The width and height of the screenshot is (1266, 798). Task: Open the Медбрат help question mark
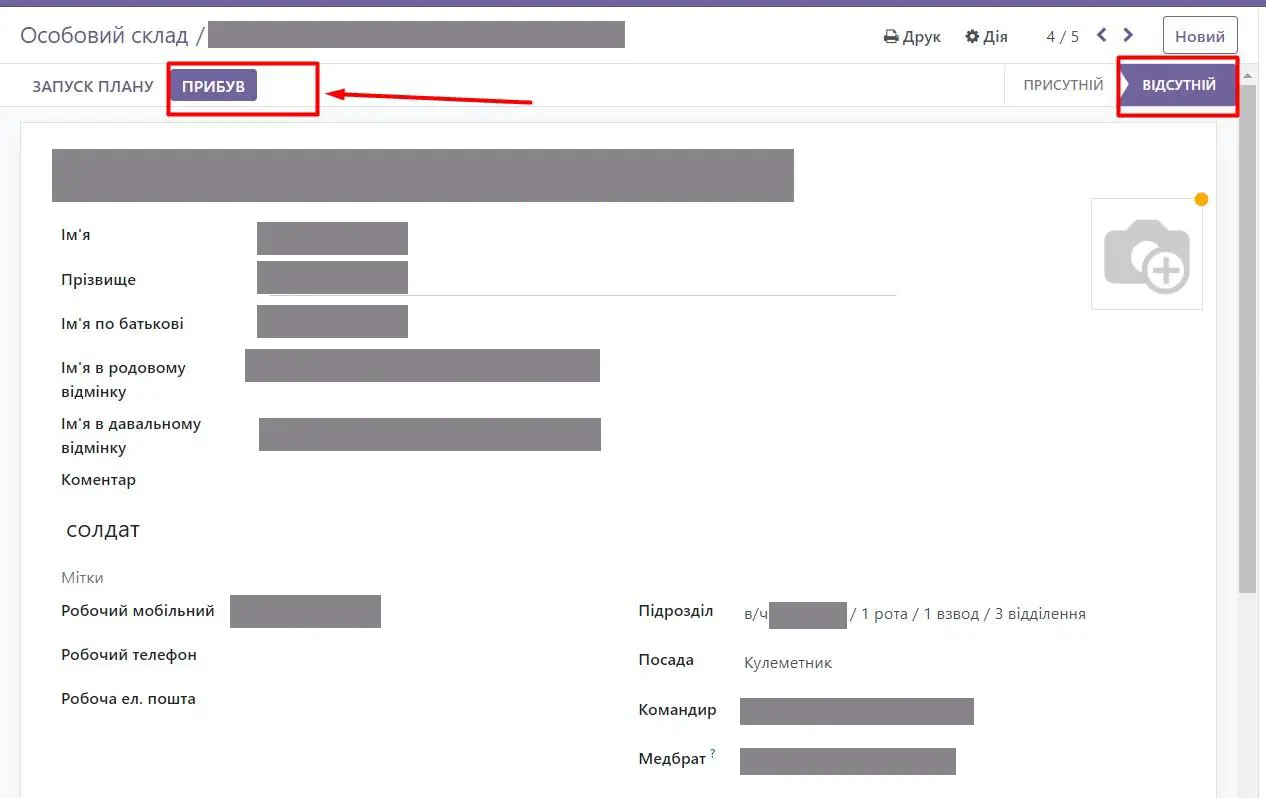[x=713, y=754]
